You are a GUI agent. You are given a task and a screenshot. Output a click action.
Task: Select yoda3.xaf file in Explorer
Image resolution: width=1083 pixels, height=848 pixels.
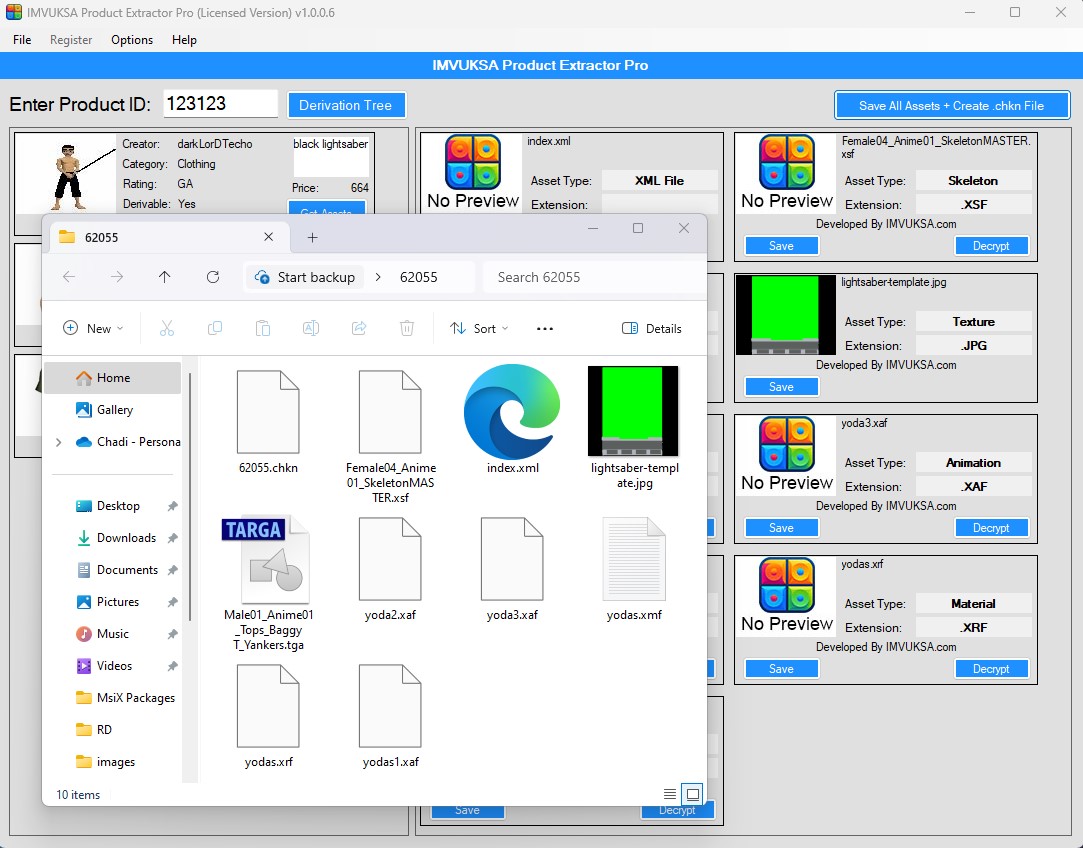click(x=512, y=568)
